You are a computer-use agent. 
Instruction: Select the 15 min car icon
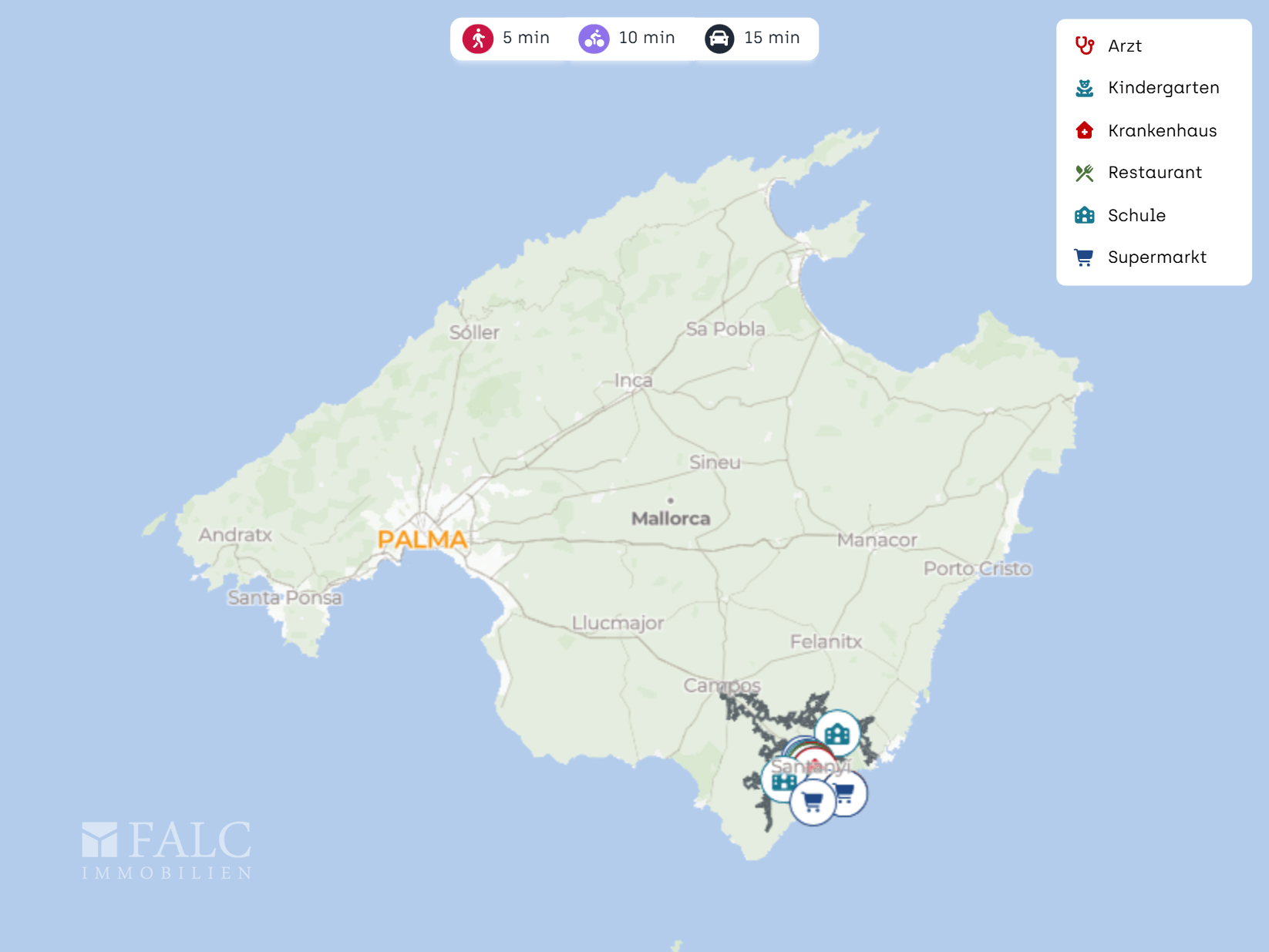(x=719, y=39)
